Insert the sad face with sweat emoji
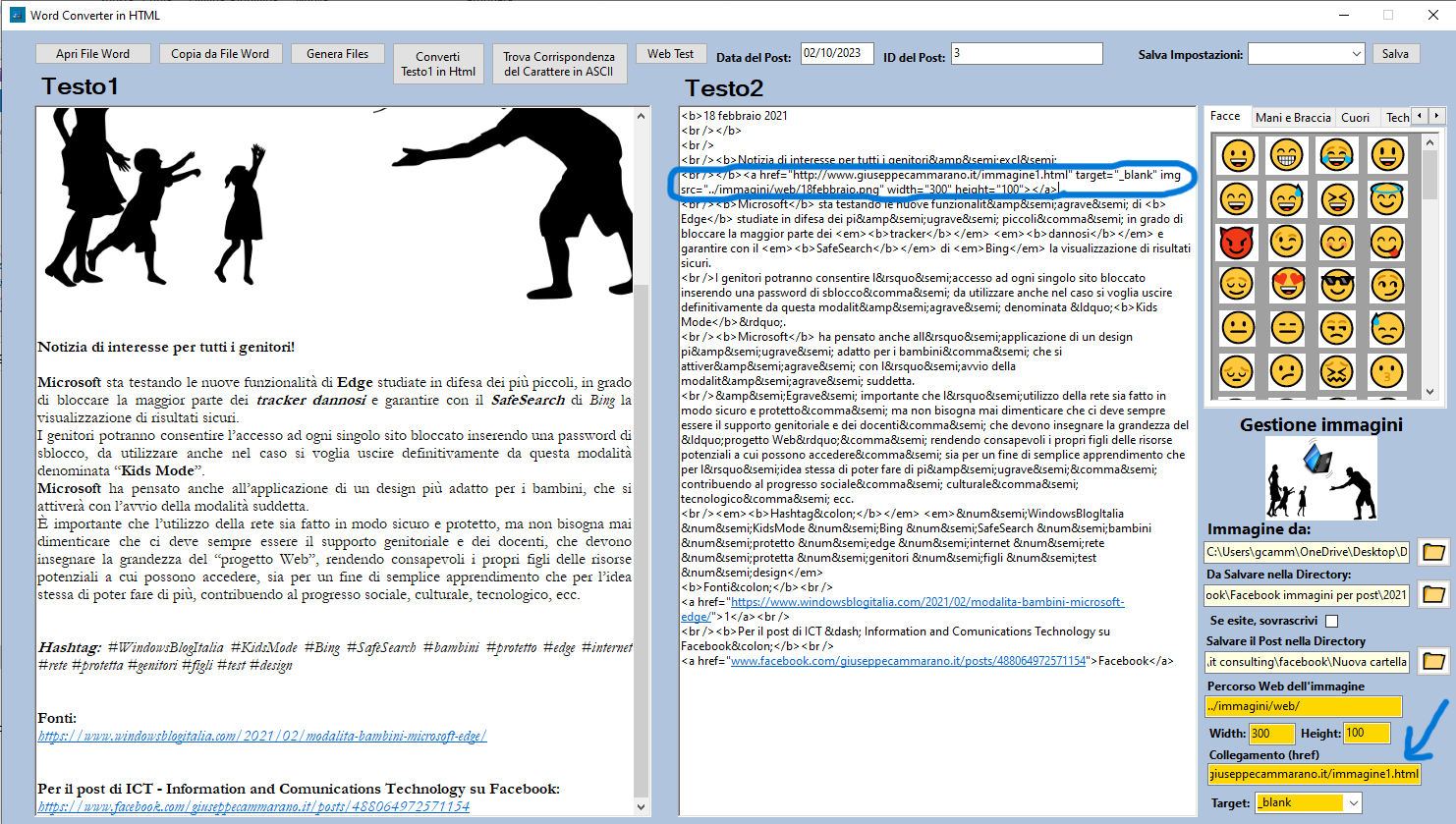Image resolution: width=1456 pixels, height=824 pixels. pos(1387,328)
